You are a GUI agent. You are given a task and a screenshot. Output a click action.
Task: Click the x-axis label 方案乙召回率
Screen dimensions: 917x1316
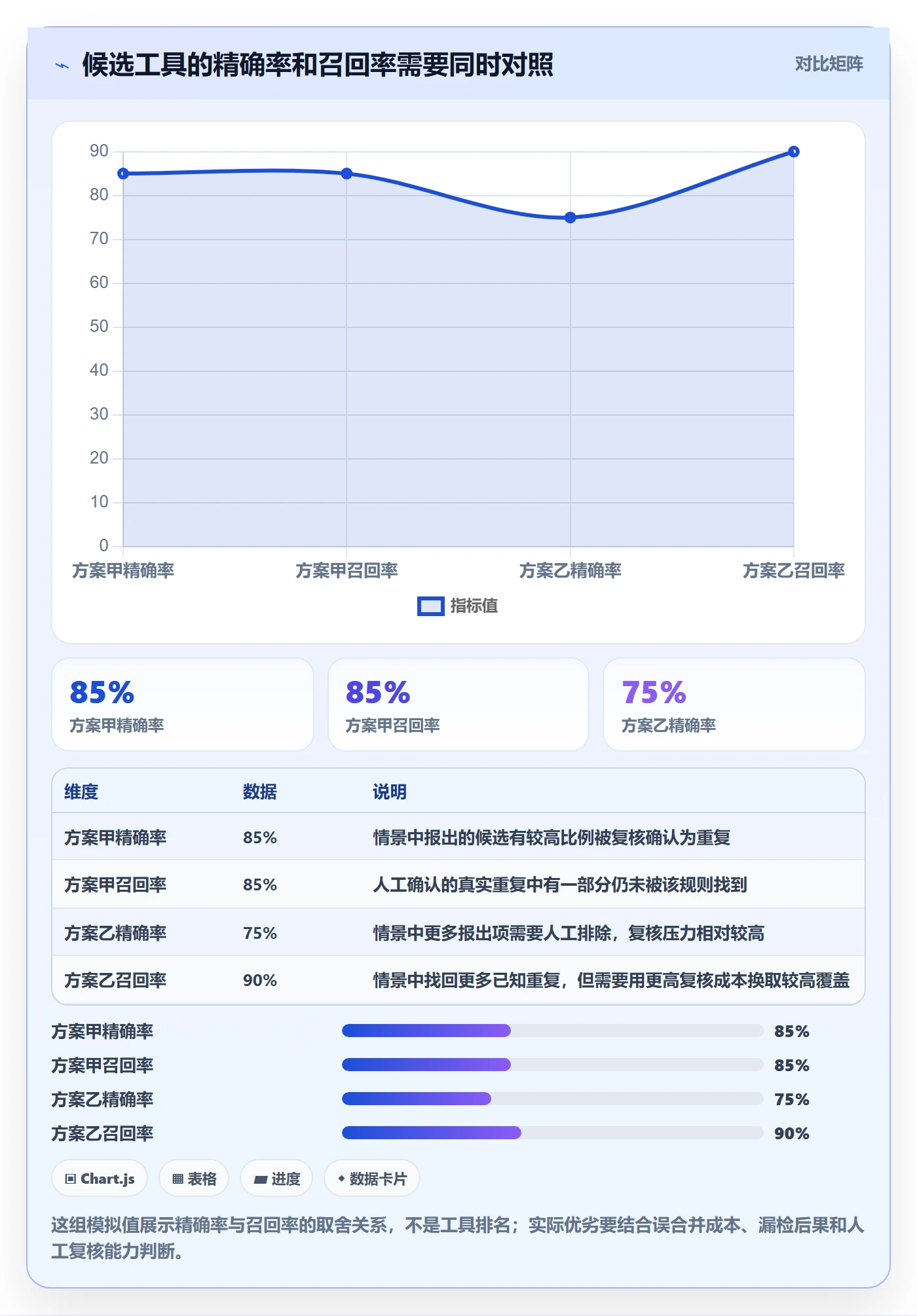[793, 570]
